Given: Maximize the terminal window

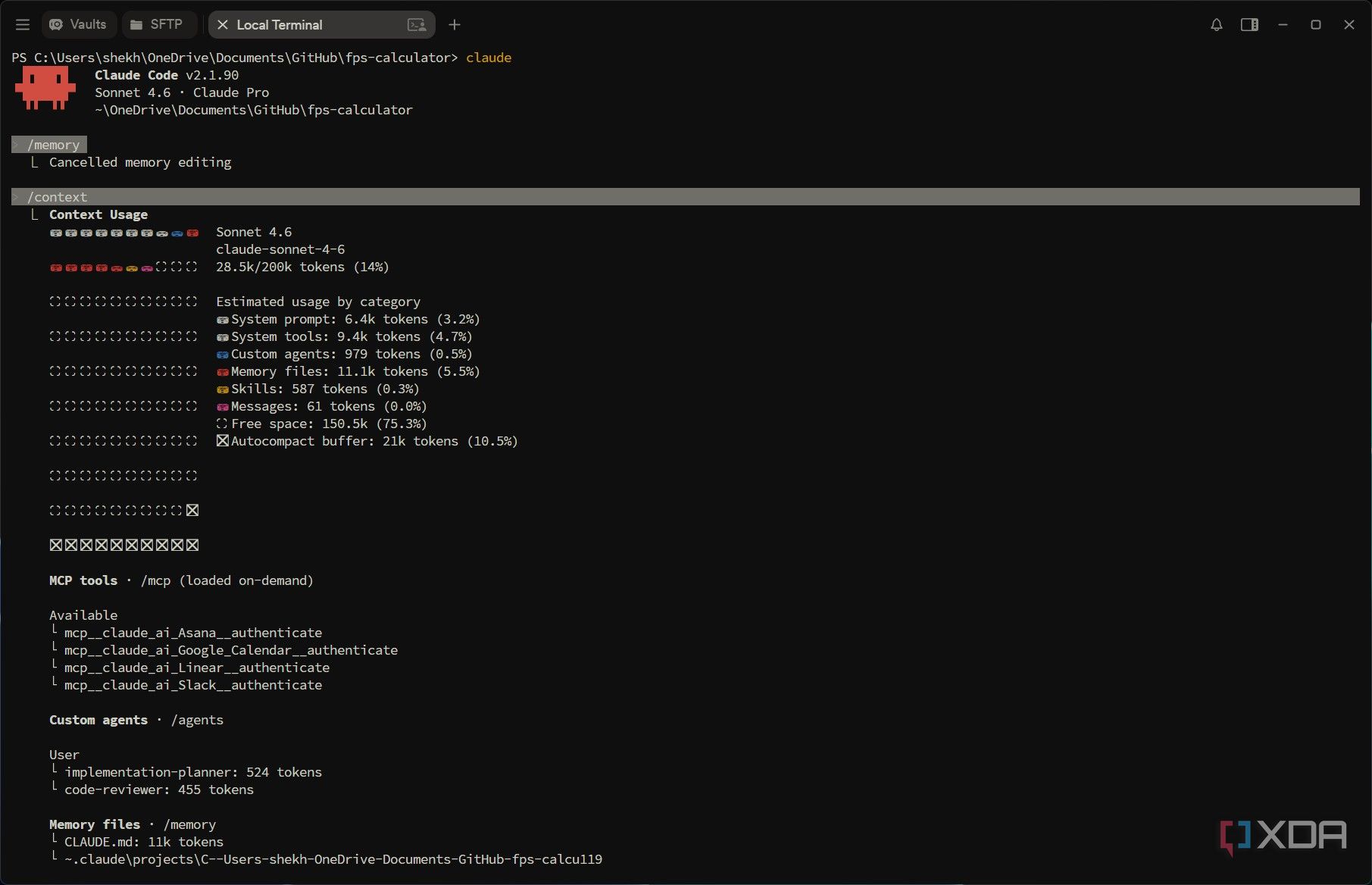Looking at the screenshot, I should pos(1316,25).
